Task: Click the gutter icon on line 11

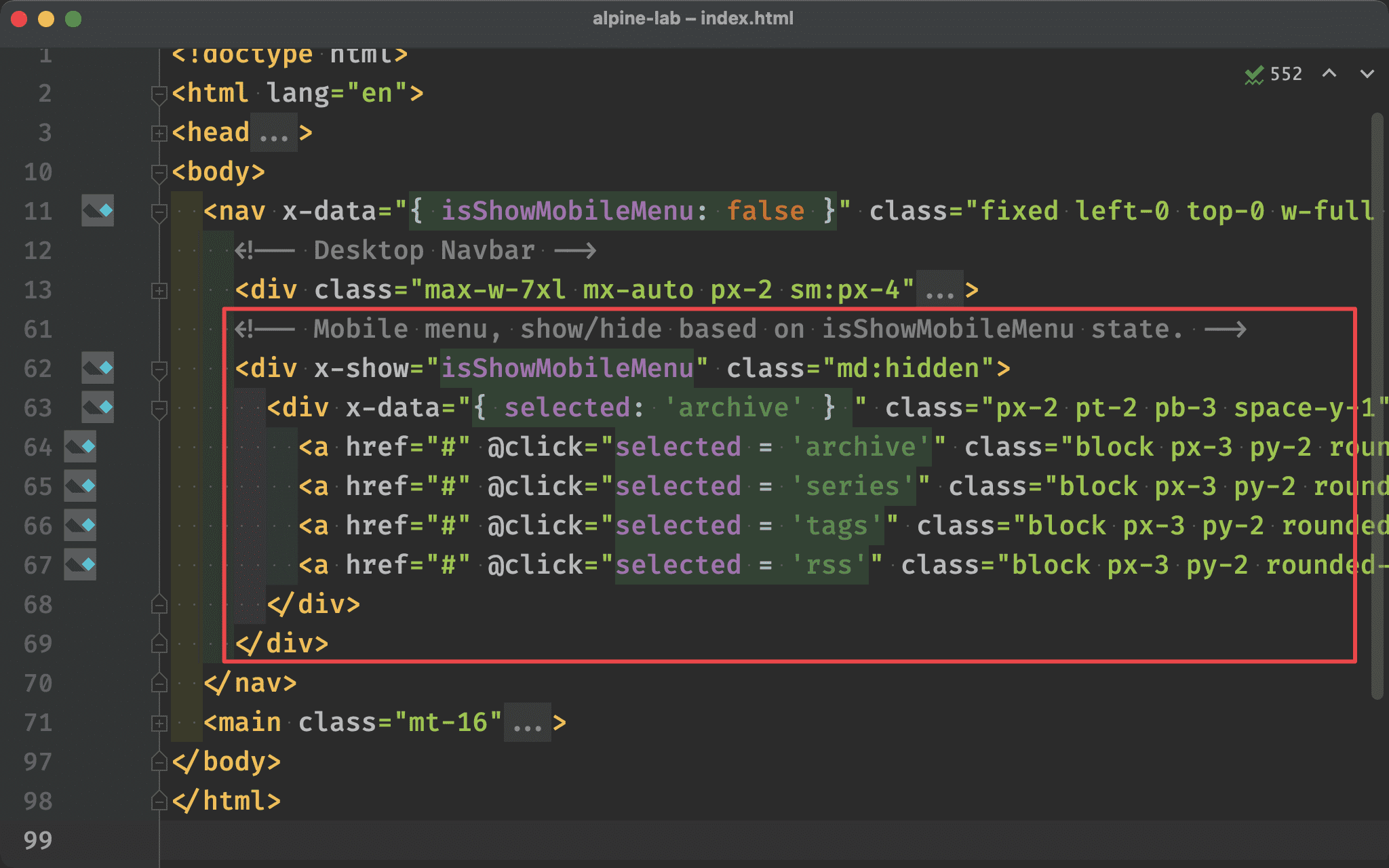Action: tap(98, 211)
